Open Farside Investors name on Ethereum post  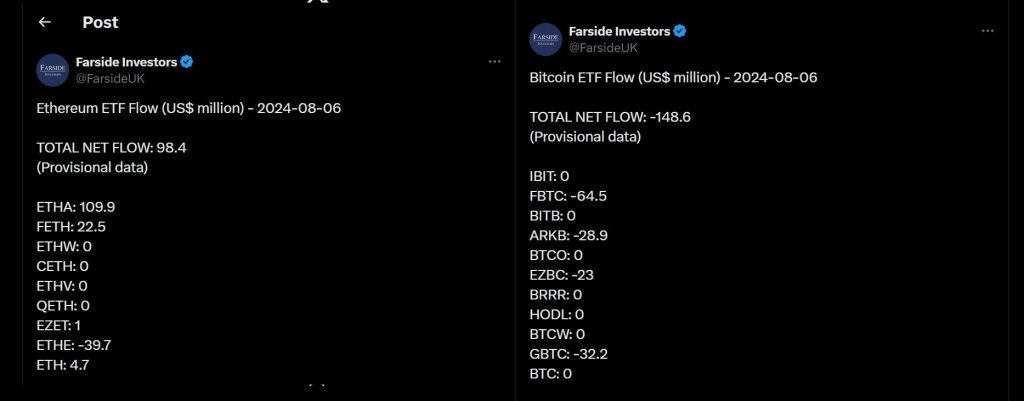tap(127, 62)
